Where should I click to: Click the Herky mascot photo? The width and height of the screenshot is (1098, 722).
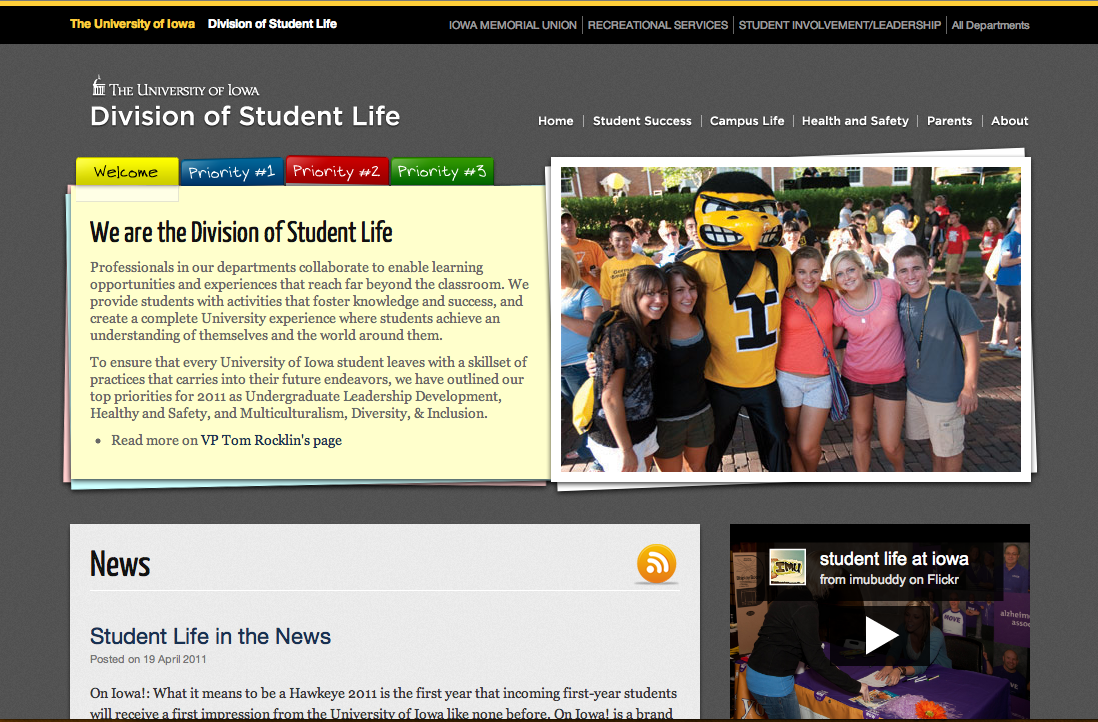point(791,319)
